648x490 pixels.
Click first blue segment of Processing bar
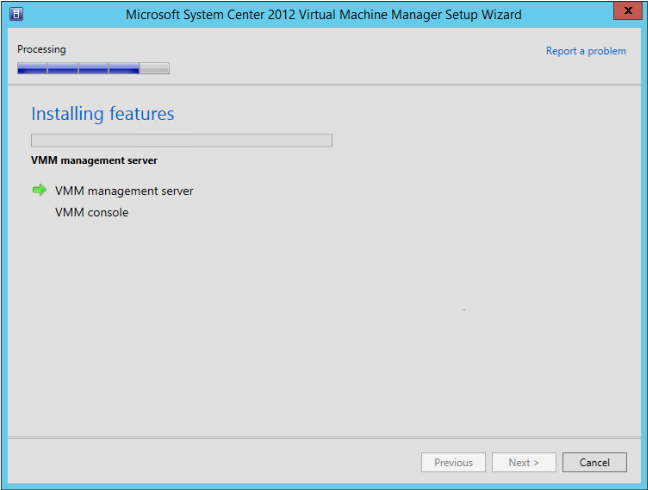(32, 69)
